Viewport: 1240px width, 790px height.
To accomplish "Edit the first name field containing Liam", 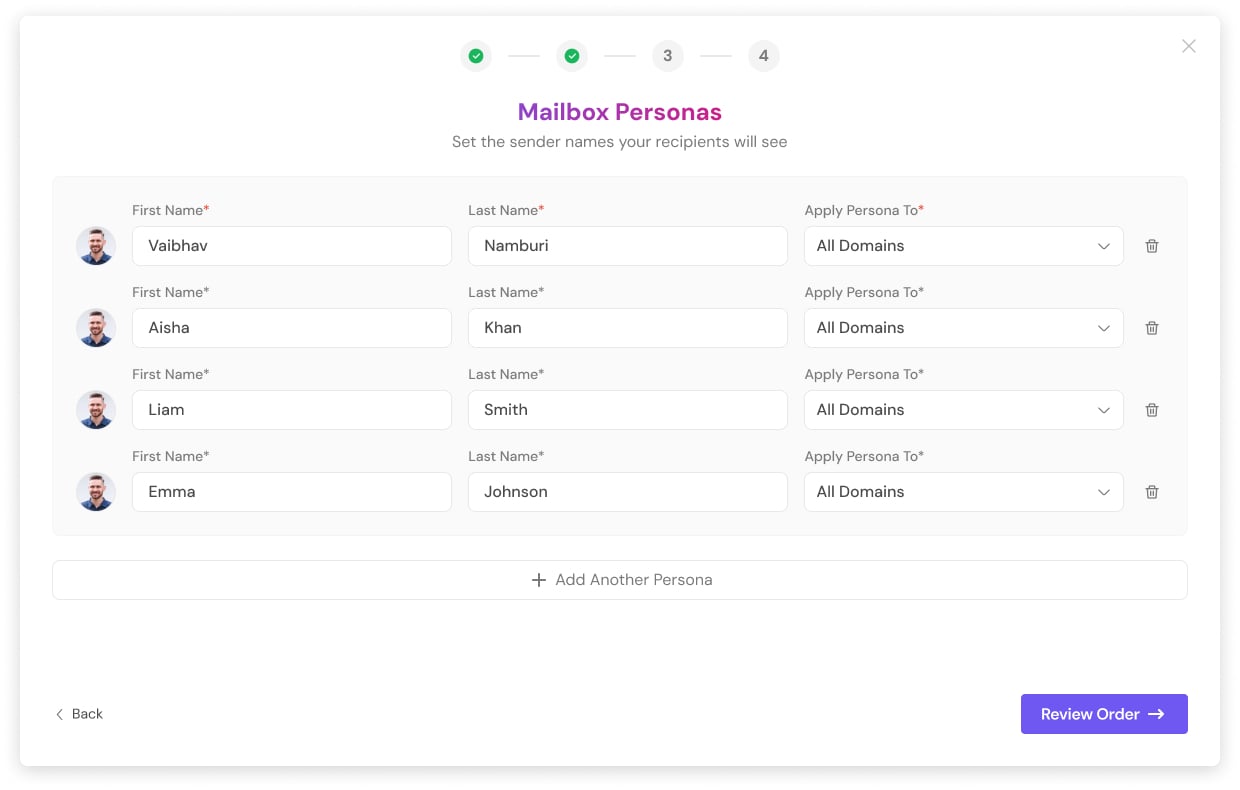I will [291, 410].
